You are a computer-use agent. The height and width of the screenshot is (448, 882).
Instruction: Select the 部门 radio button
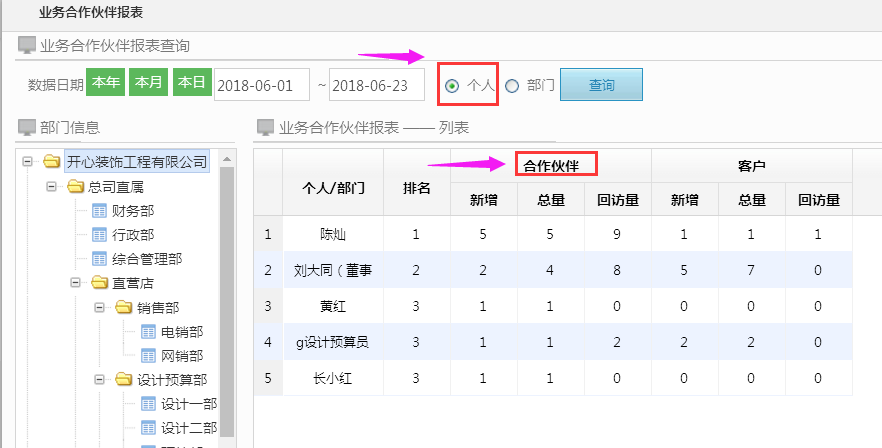(512, 86)
